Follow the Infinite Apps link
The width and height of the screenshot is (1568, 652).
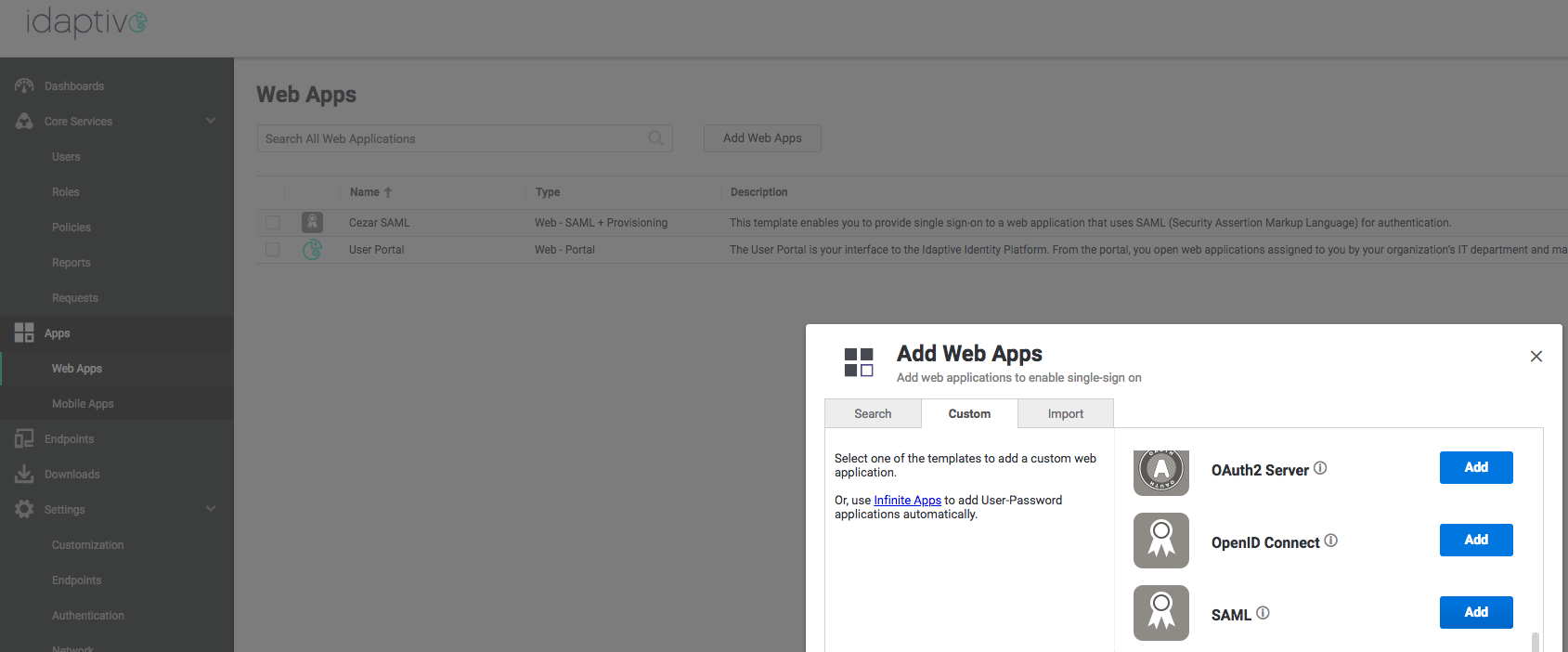click(907, 501)
